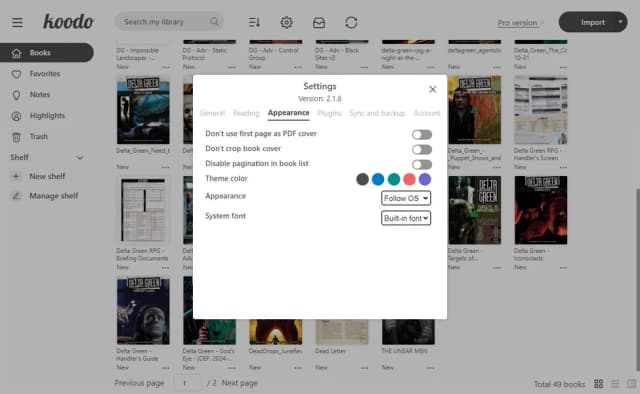Toggle Don't use first page as PDF cover
The height and width of the screenshot is (394, 640).
pos(422,134)
